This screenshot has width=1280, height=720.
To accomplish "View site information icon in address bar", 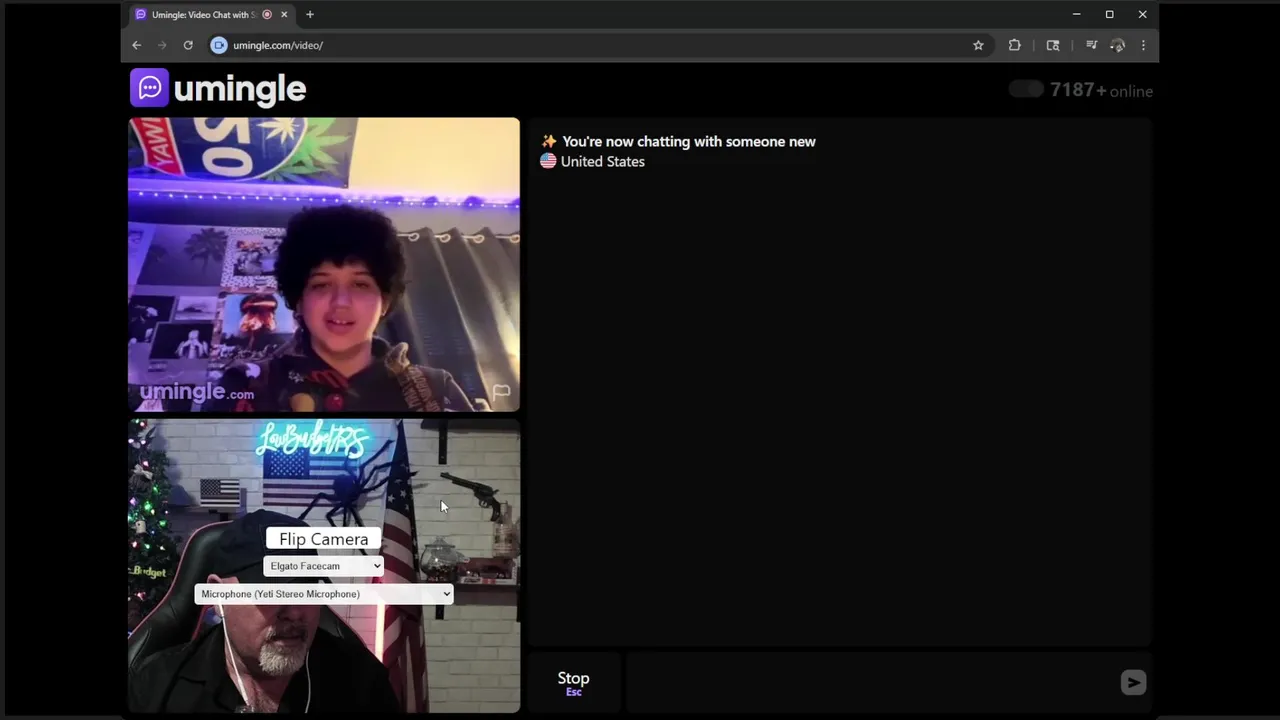I will point(219,45).
